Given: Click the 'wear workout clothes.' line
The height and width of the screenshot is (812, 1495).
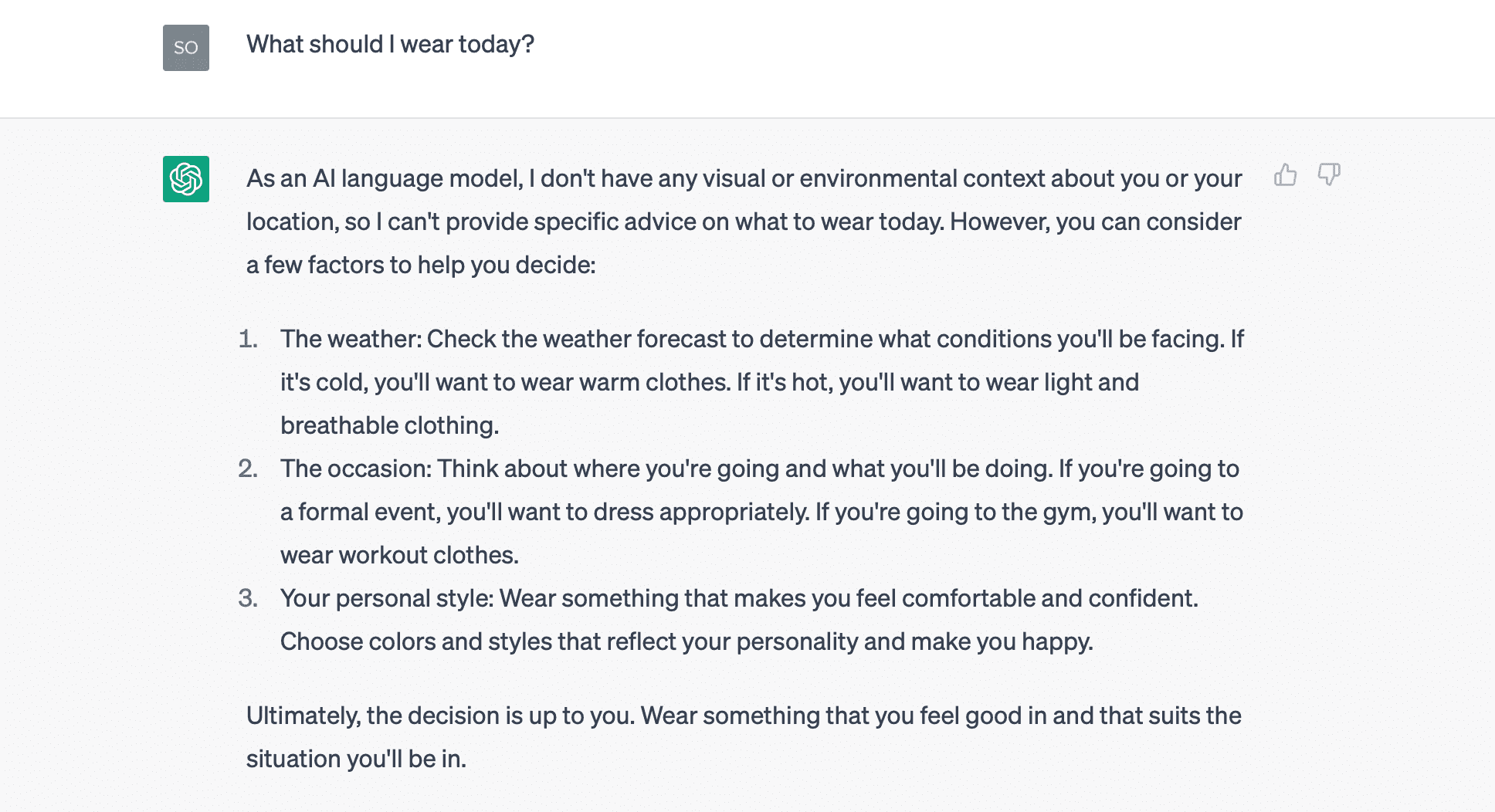Looking at the screenshot, I should [x=399, y=555].
